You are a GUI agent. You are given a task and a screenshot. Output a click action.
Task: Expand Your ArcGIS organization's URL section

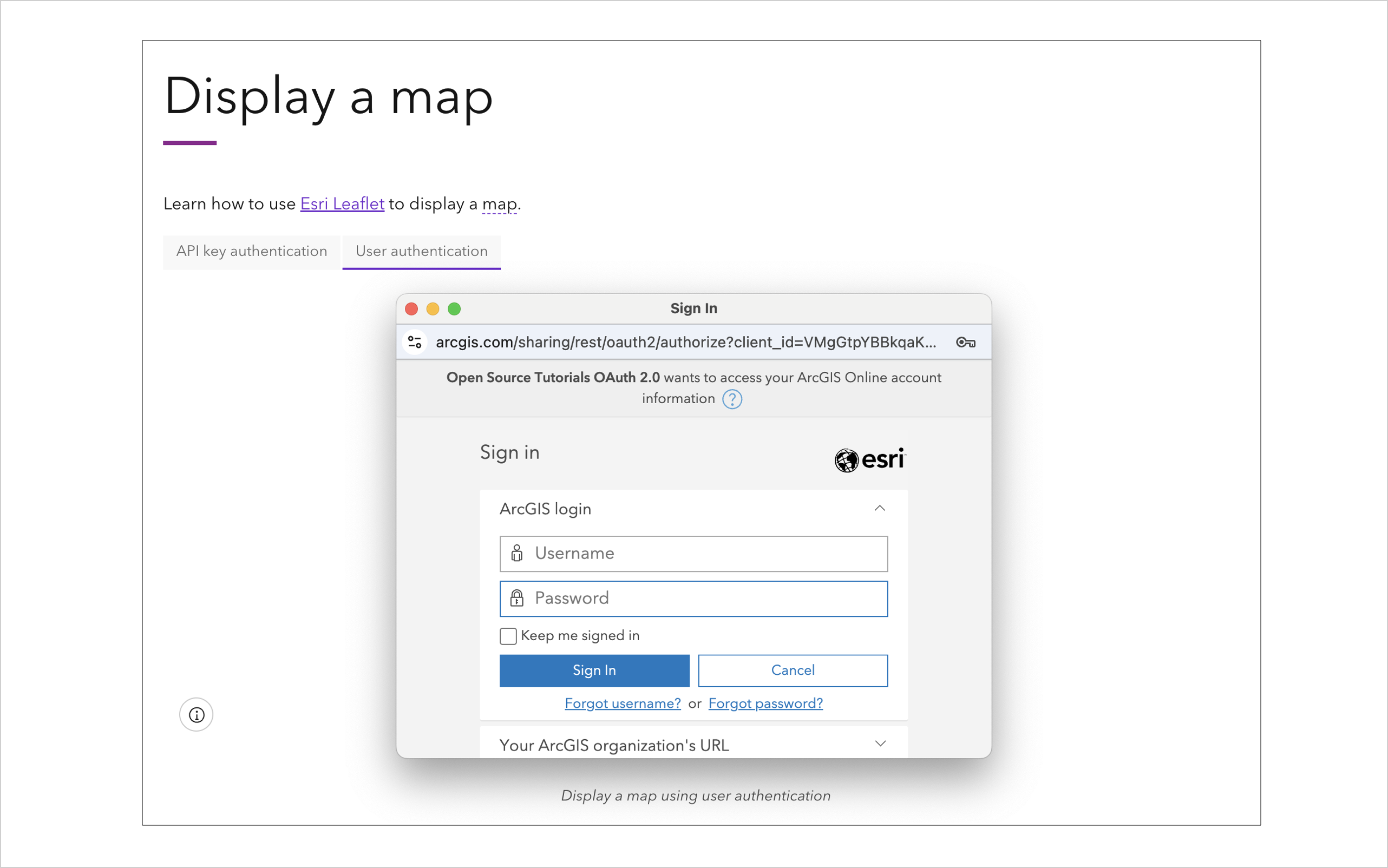pyautogui.click(x=880, y=744)
